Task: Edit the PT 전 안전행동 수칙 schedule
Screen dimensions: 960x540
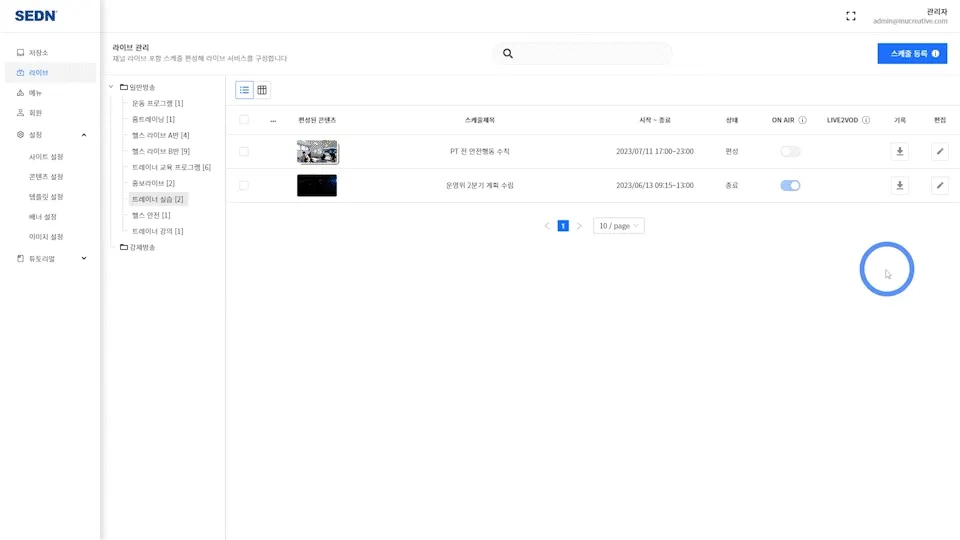Action: tap(940, 151)
